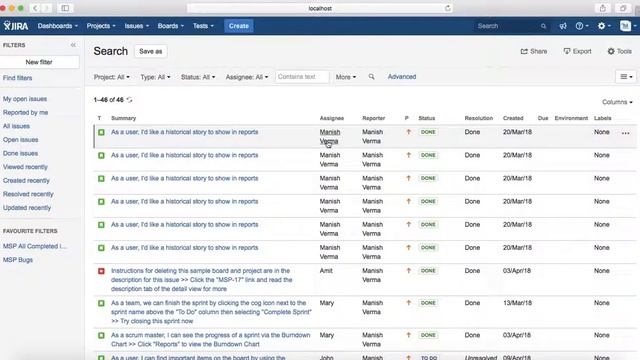Click Share button

pos(534,51)
